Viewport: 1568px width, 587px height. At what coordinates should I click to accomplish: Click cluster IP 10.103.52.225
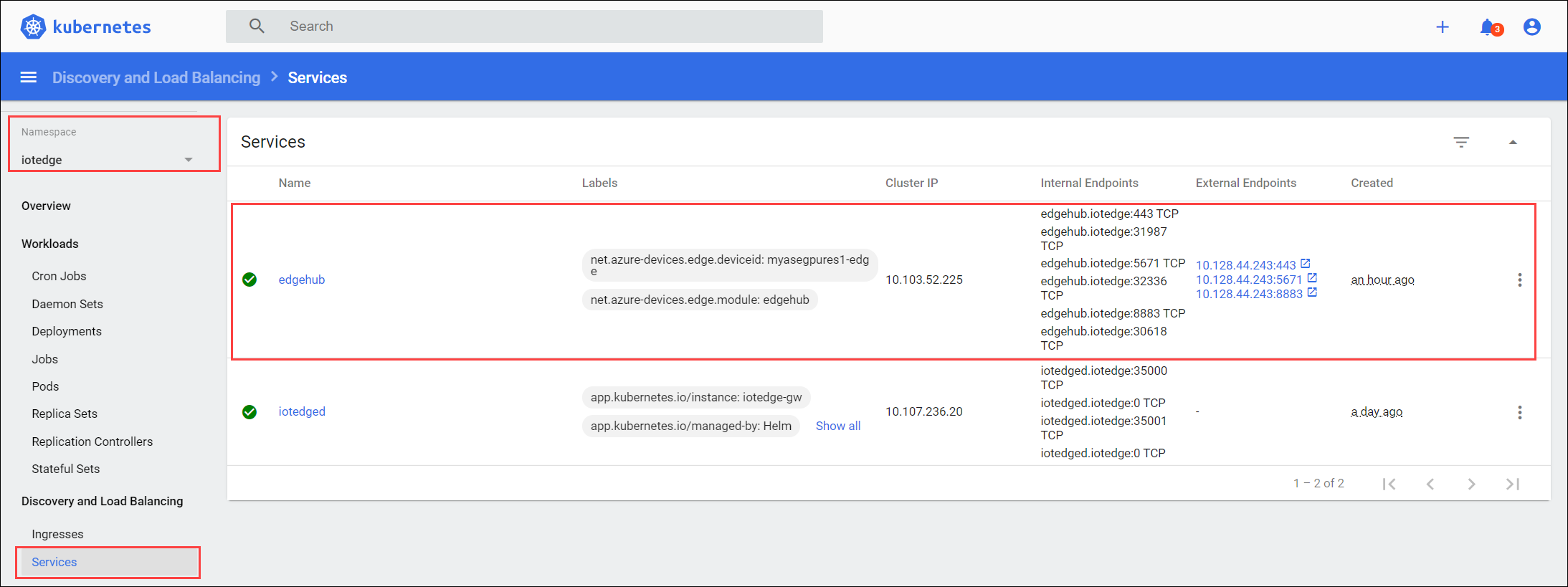tap(924, 280)
